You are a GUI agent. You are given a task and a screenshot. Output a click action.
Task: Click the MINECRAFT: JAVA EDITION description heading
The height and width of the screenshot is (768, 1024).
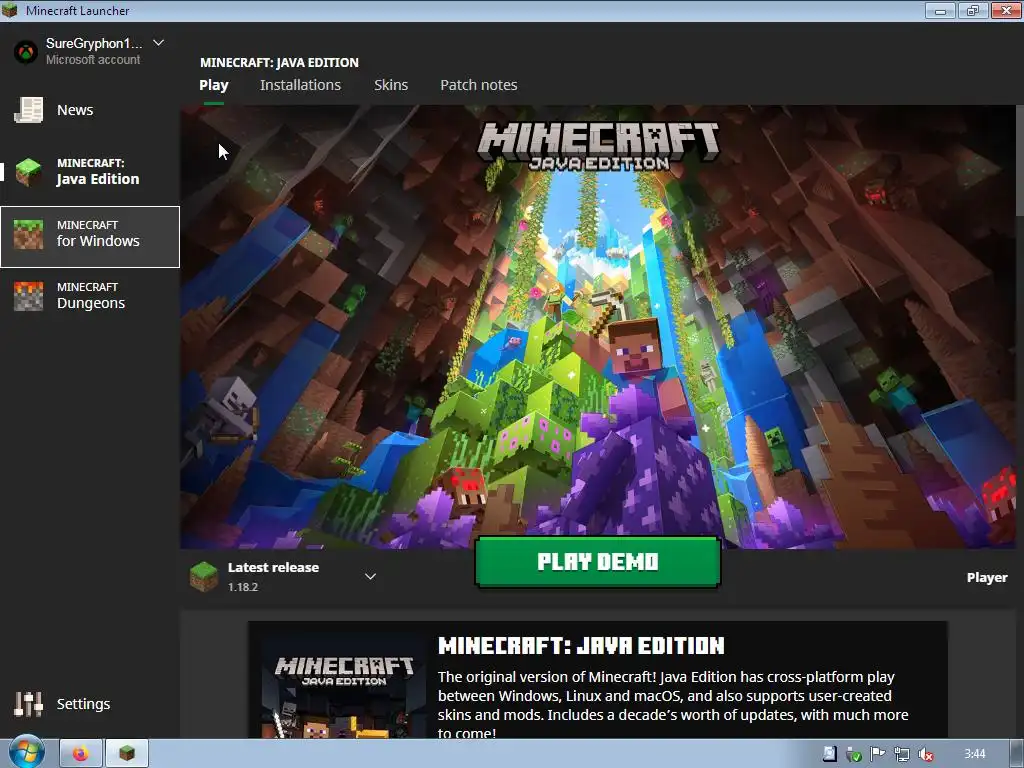tap(581, 646)
